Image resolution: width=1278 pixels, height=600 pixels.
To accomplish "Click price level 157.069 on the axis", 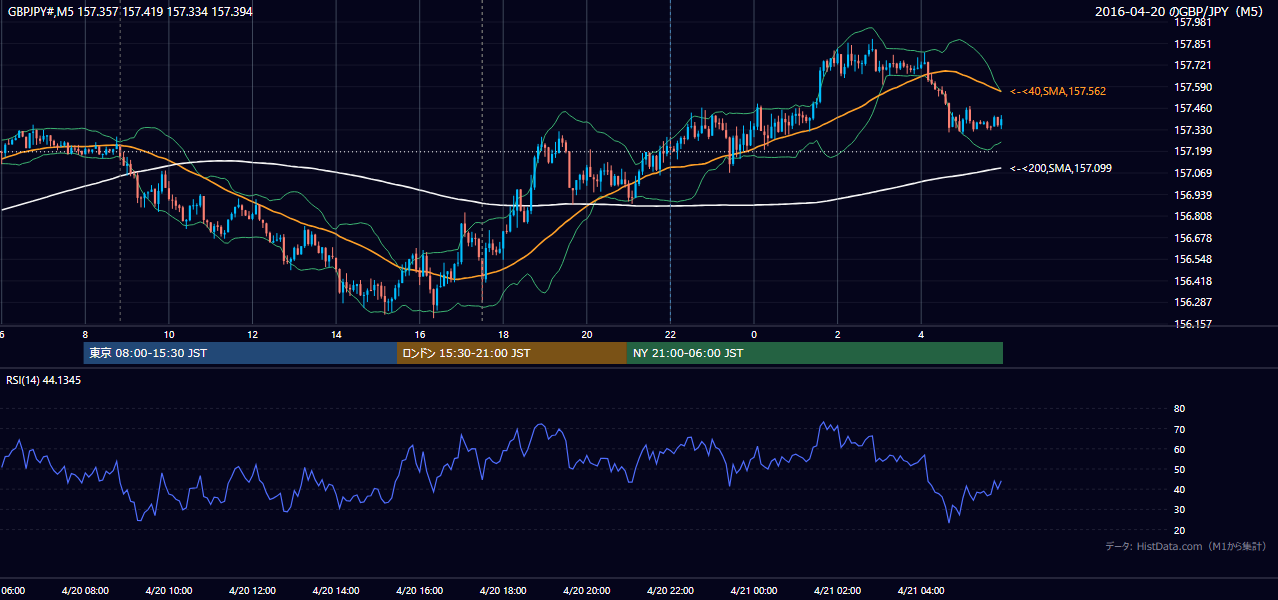I will click(1192, 173).
